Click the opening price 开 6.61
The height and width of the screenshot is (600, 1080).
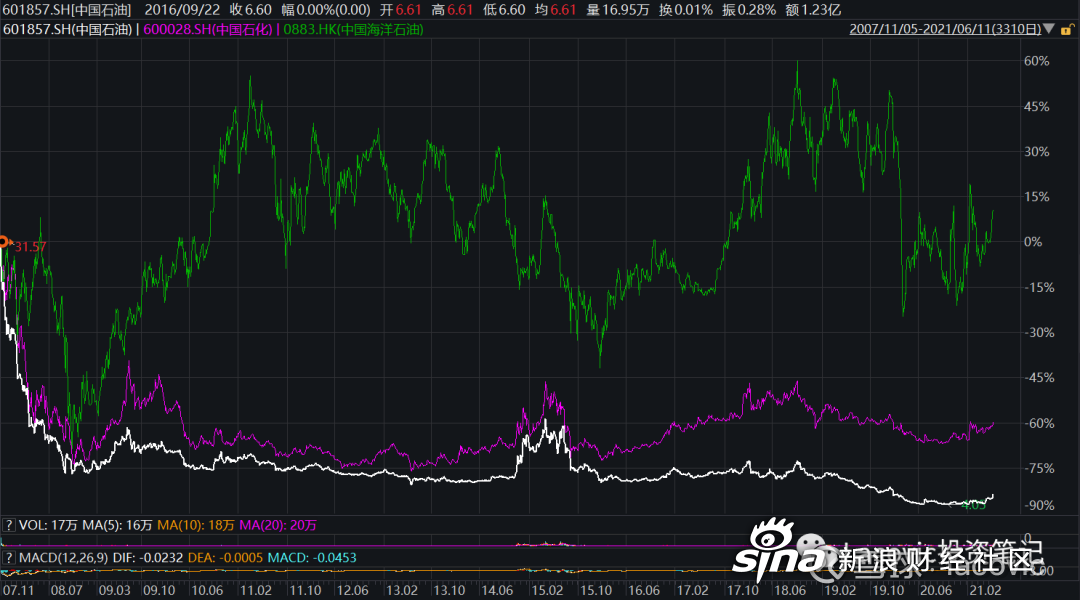click(400, 10)
